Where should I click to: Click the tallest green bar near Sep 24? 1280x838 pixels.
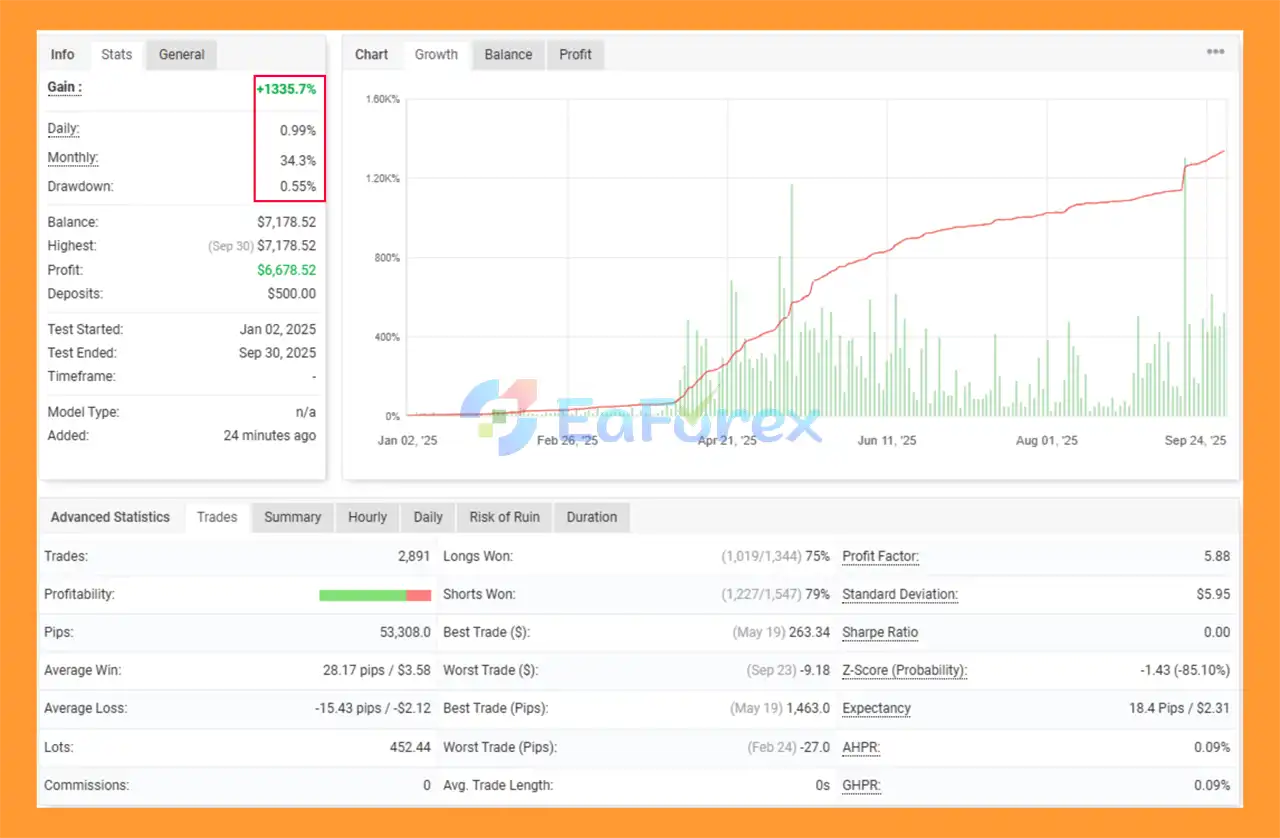1185,290
